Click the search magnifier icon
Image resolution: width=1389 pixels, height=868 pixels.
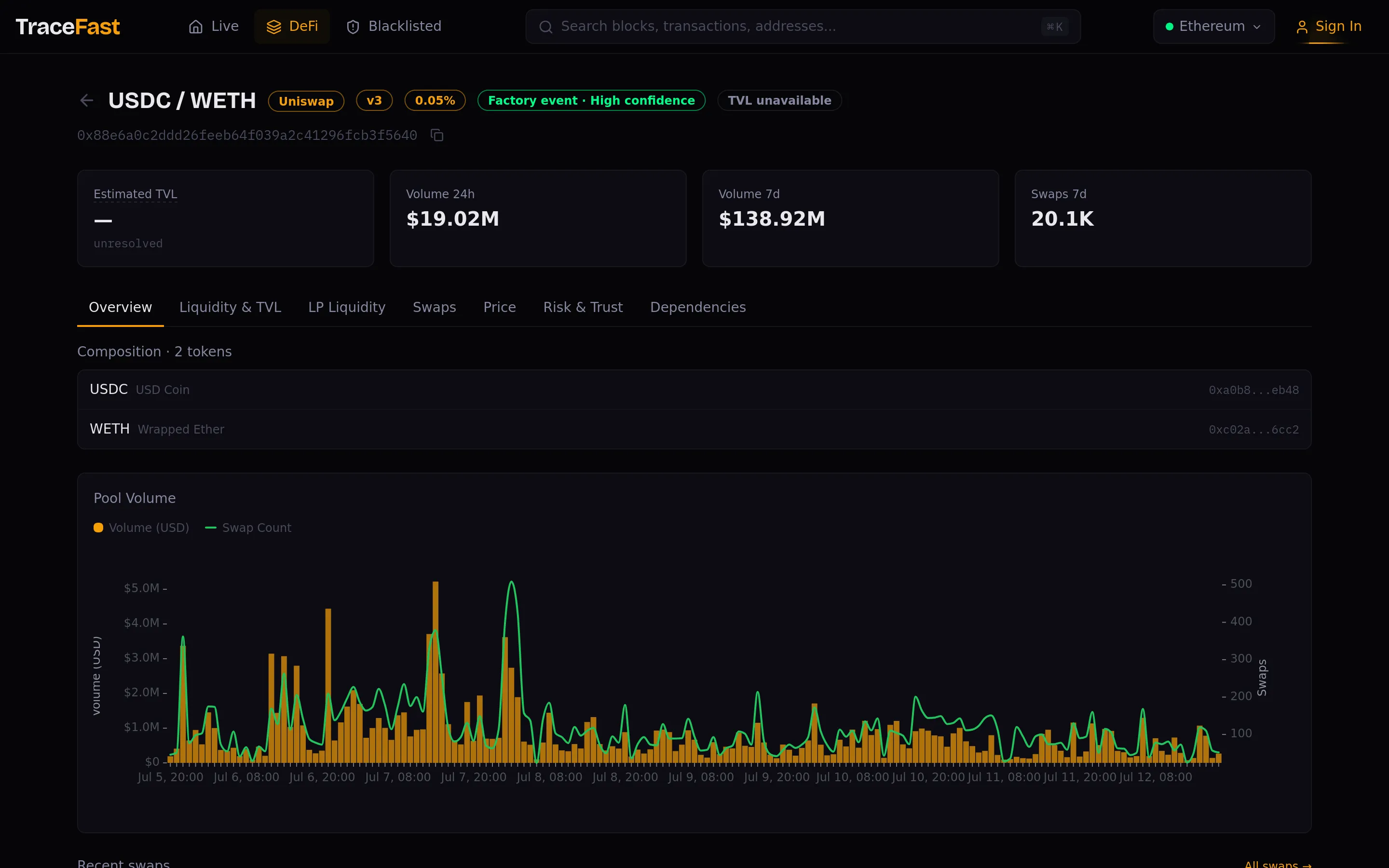pos(546,27)
